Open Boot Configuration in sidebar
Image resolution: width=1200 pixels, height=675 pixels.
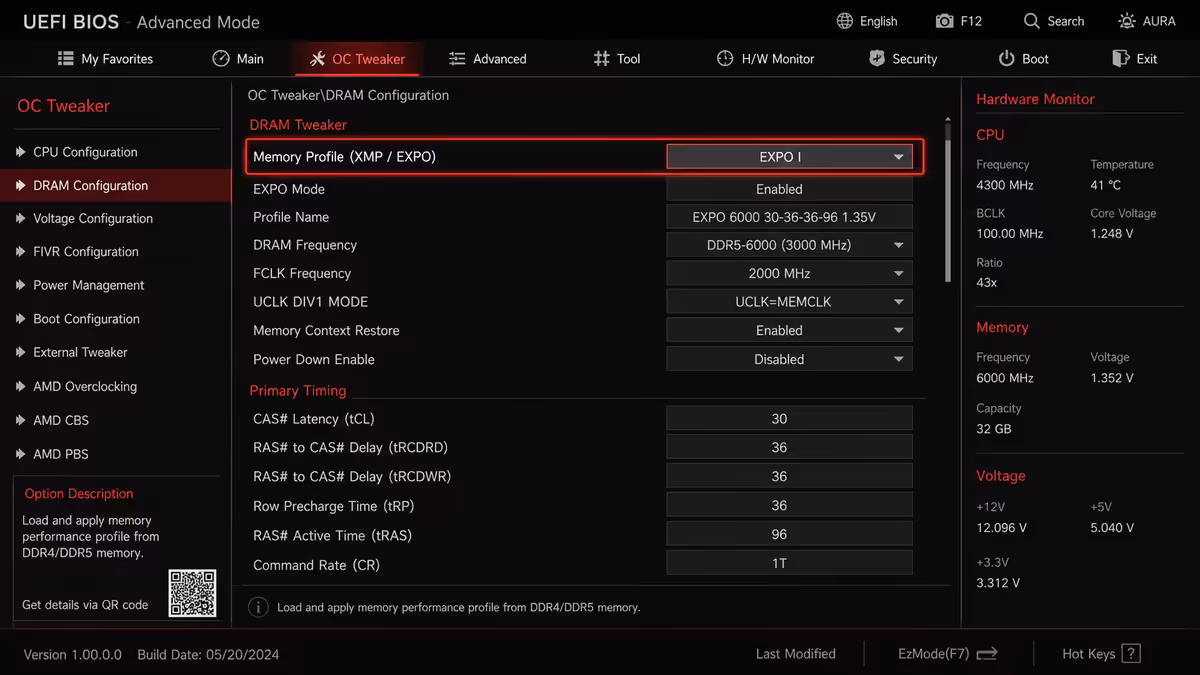click(115, 319)
